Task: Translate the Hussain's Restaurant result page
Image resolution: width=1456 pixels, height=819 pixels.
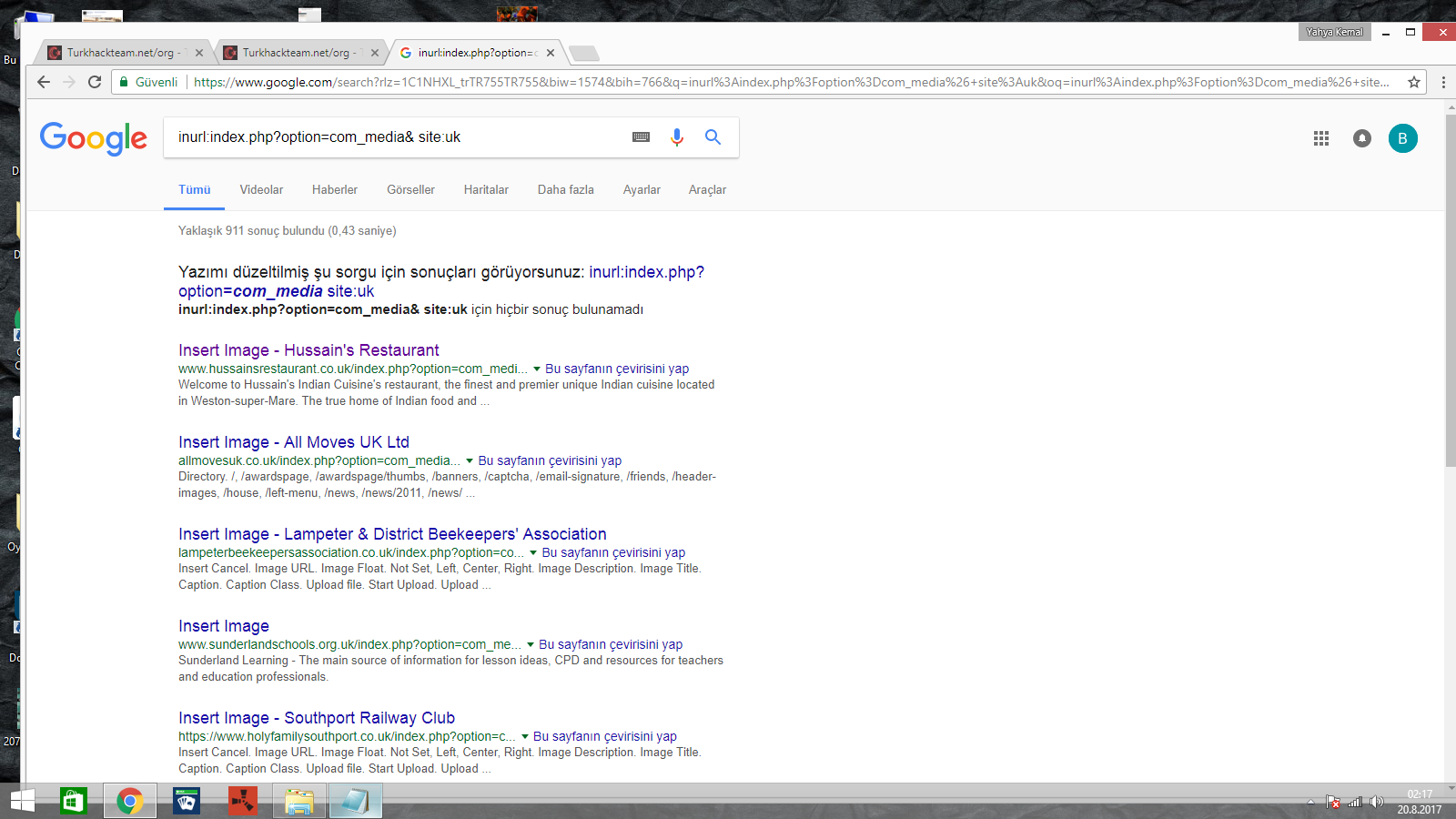Action: [x=617, y=369]
